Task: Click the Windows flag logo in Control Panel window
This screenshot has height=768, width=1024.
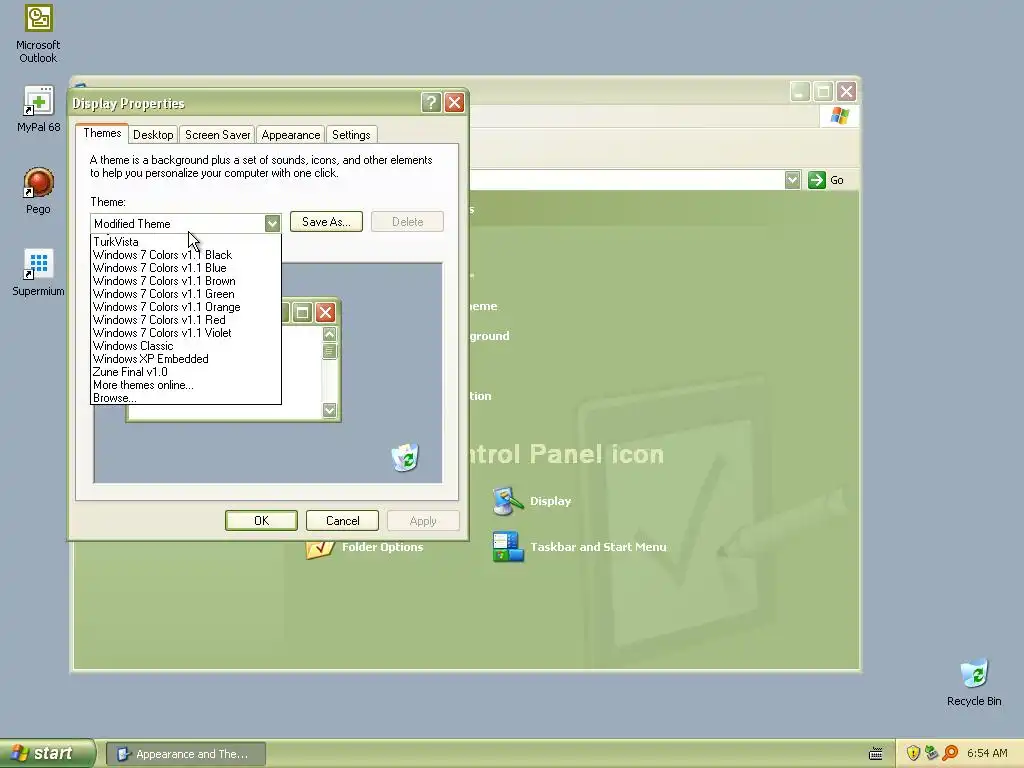Action: 839,116
